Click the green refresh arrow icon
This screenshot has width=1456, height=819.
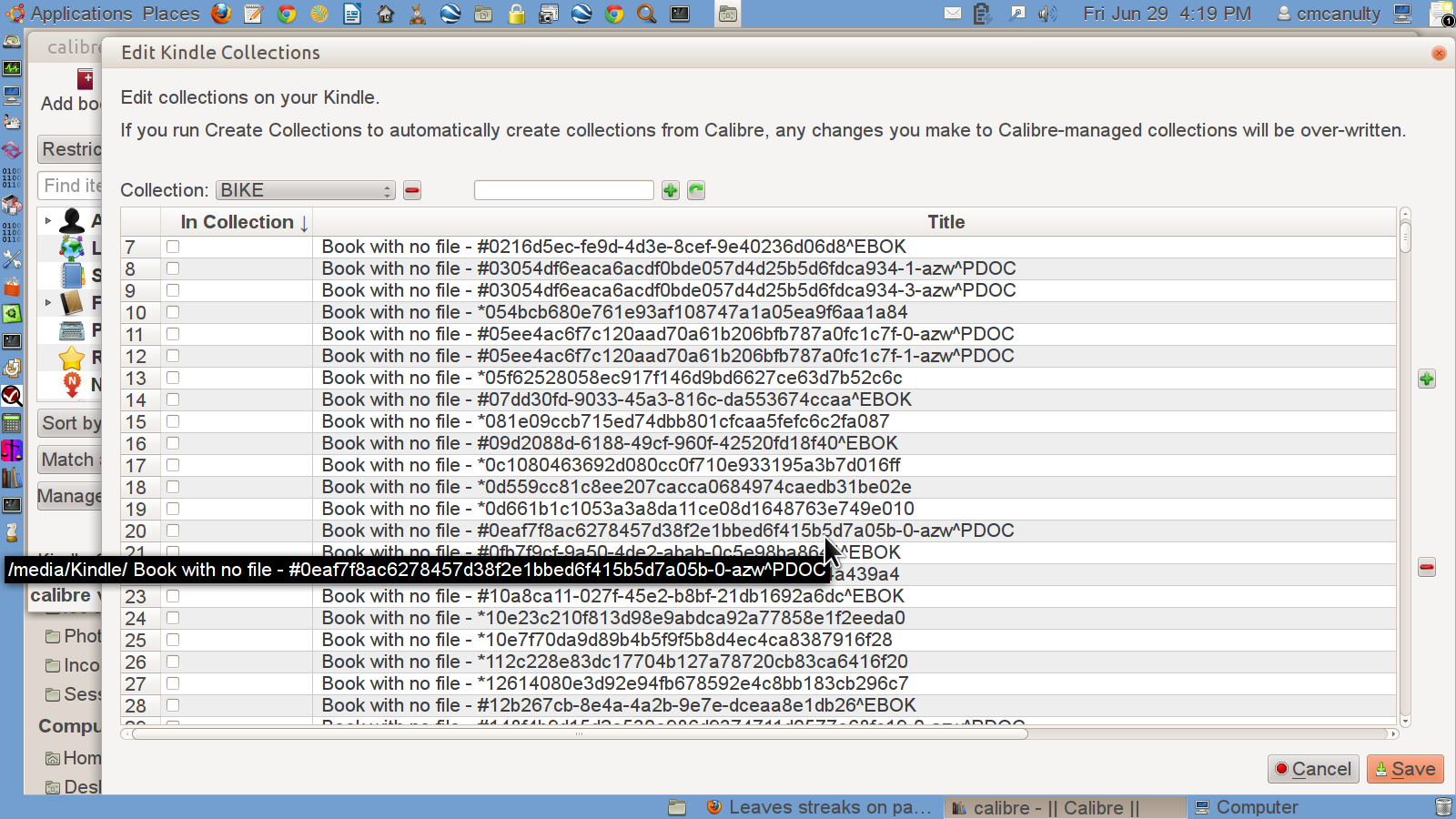696,190
